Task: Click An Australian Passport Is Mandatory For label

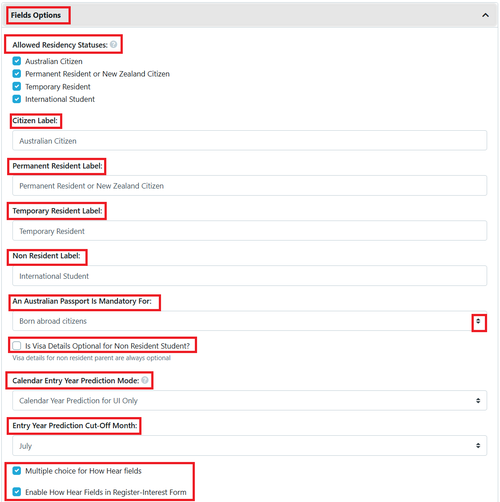Action: [82, 301]
